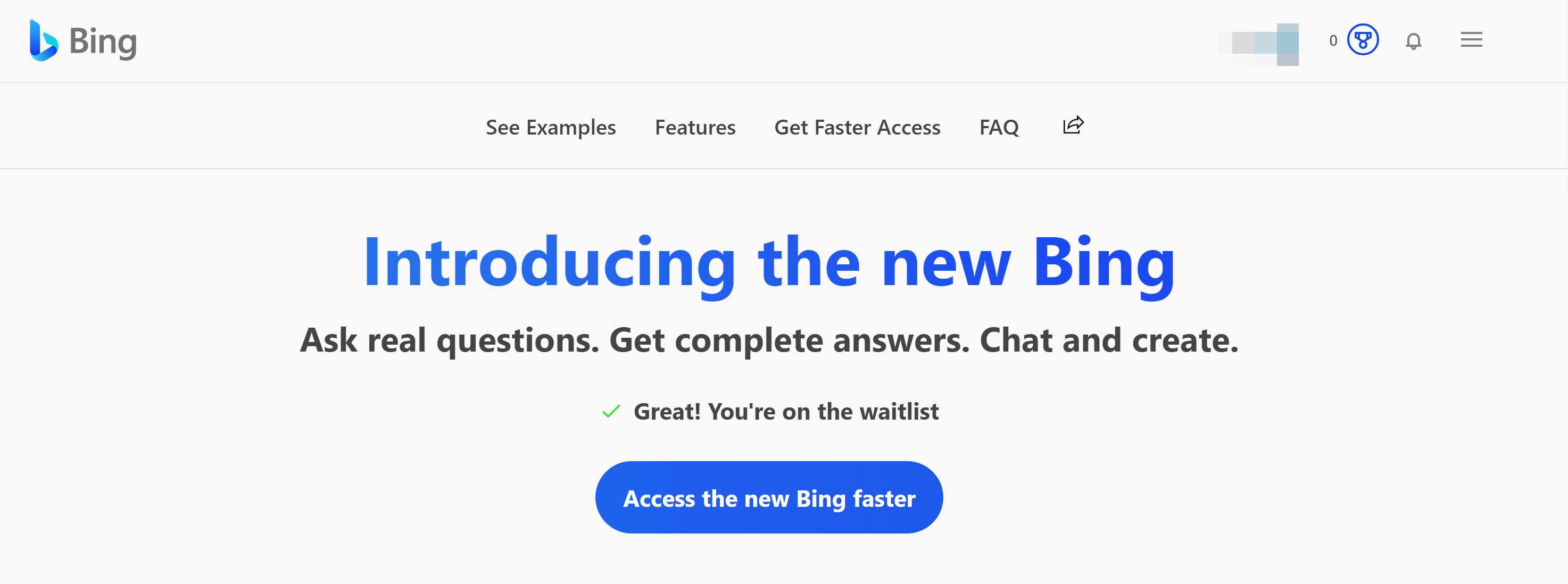This screenshot has width=1568, height=584.
Task: Click the rewards points count 0
Action: 1332,41
